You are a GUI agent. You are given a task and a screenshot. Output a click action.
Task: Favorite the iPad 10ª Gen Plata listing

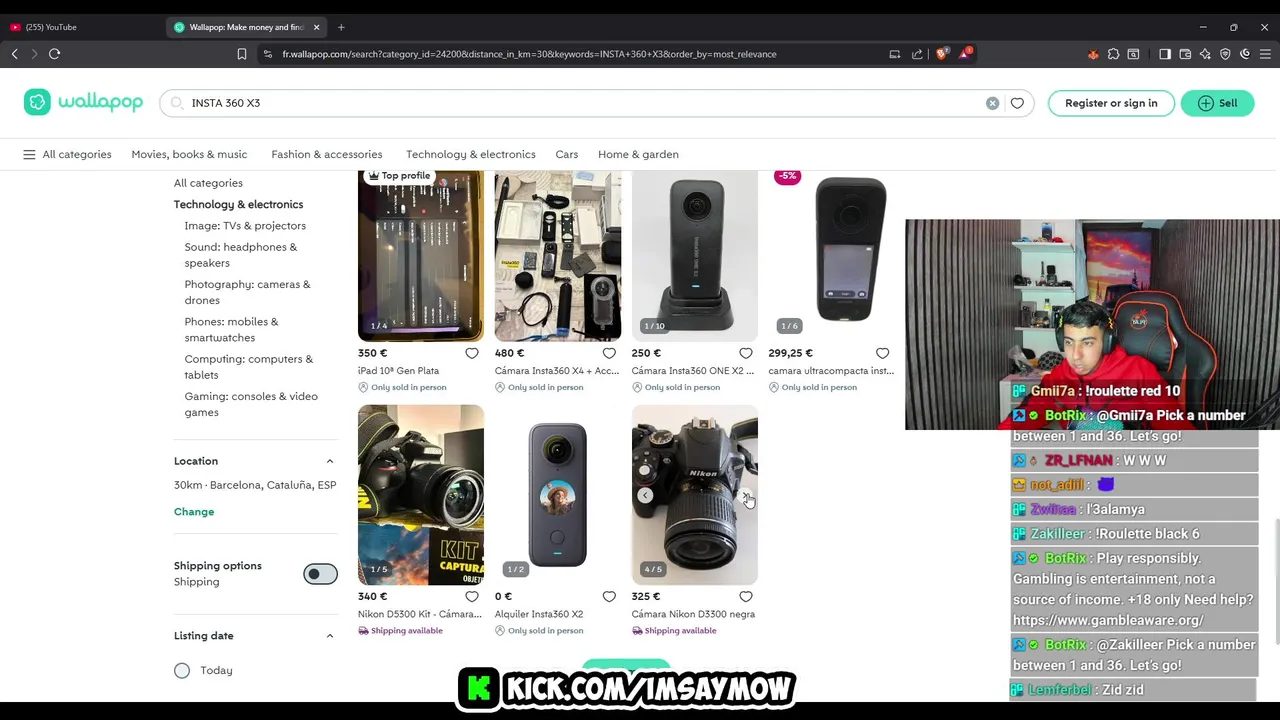pyautogui.click(x=472, y=353)
